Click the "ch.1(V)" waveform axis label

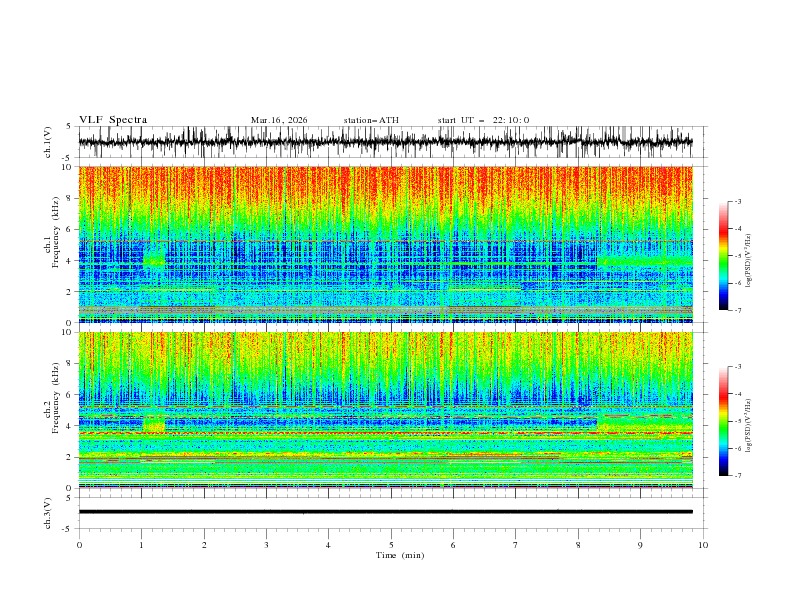pos(48,142)
